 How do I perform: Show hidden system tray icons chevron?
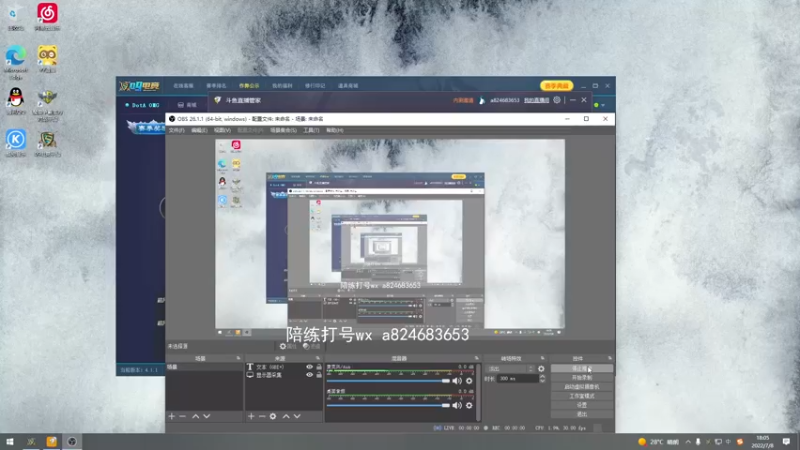pos(688,442)
